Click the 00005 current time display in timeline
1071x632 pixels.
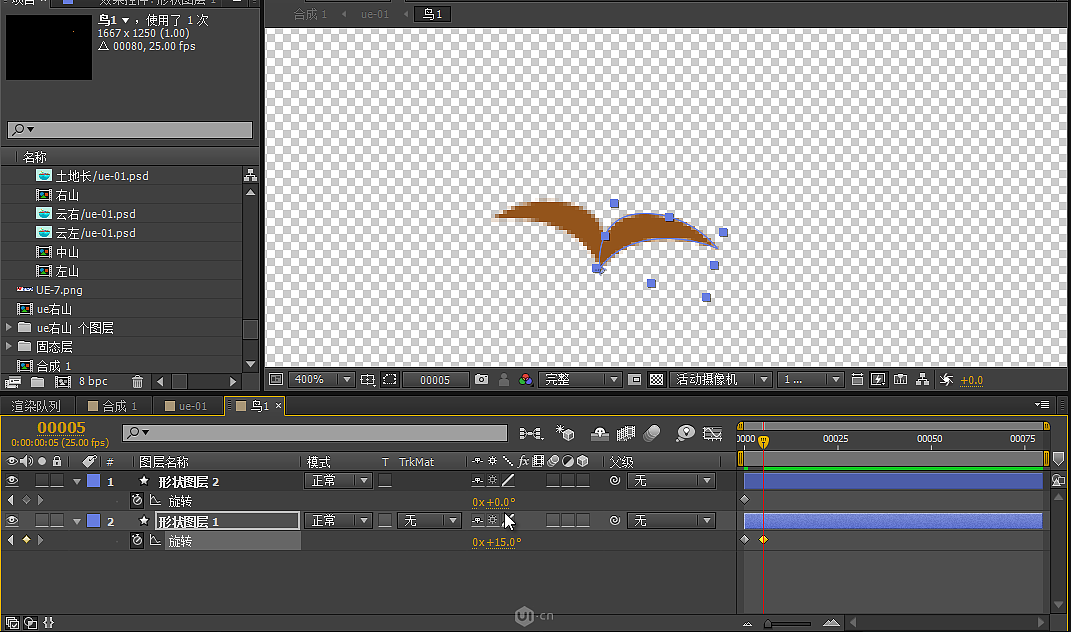tap(61, 428)
